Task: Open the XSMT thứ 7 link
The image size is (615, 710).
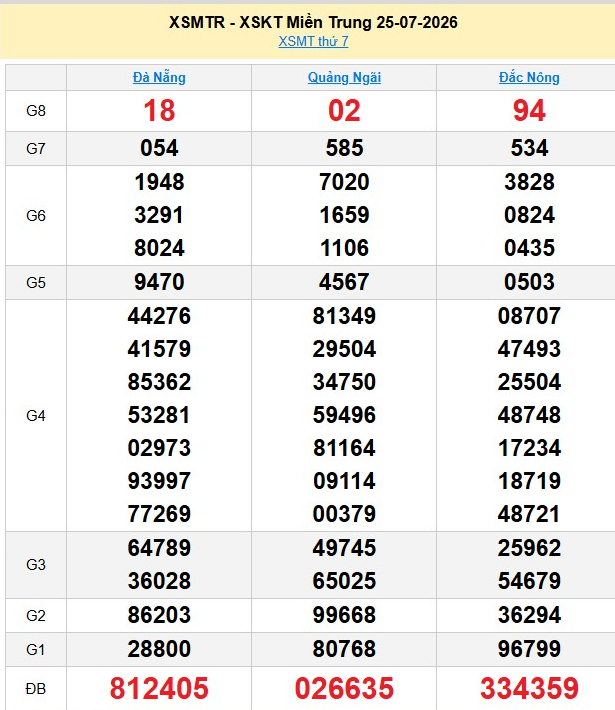Action: pos(313,41)
